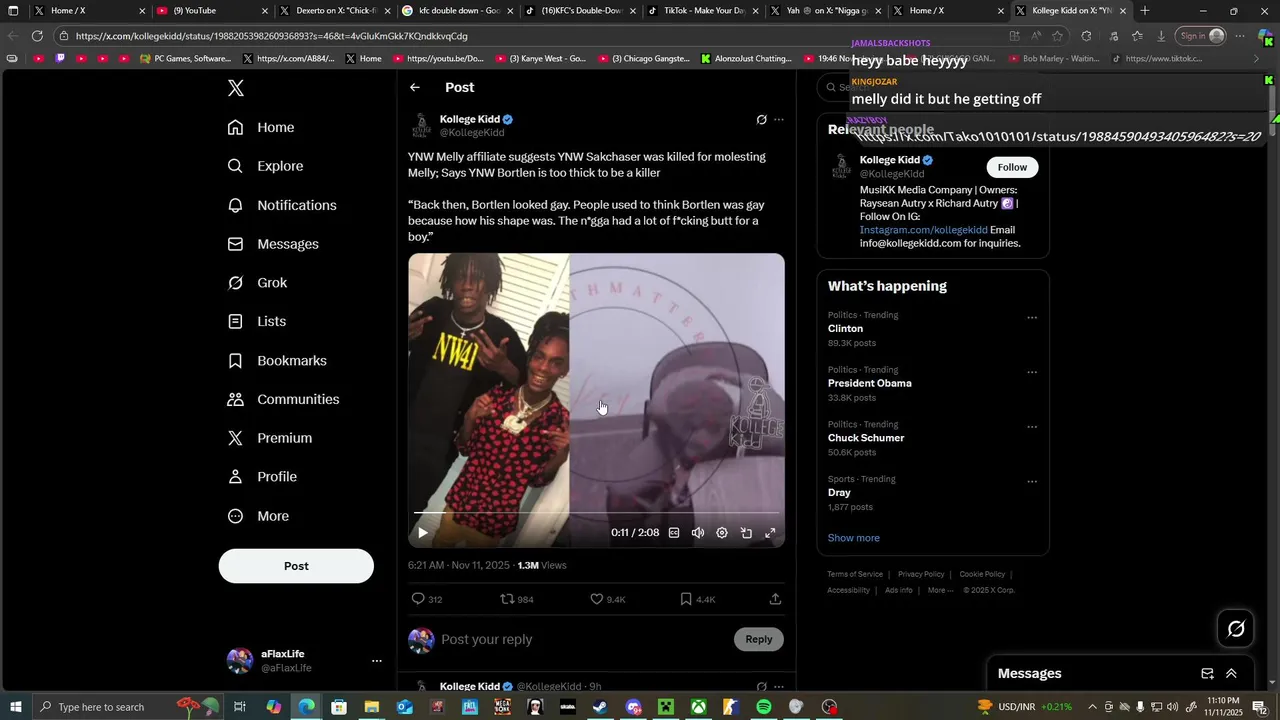Open video settings gear
Screen dimensions: 1280x720
coord(722,533)
